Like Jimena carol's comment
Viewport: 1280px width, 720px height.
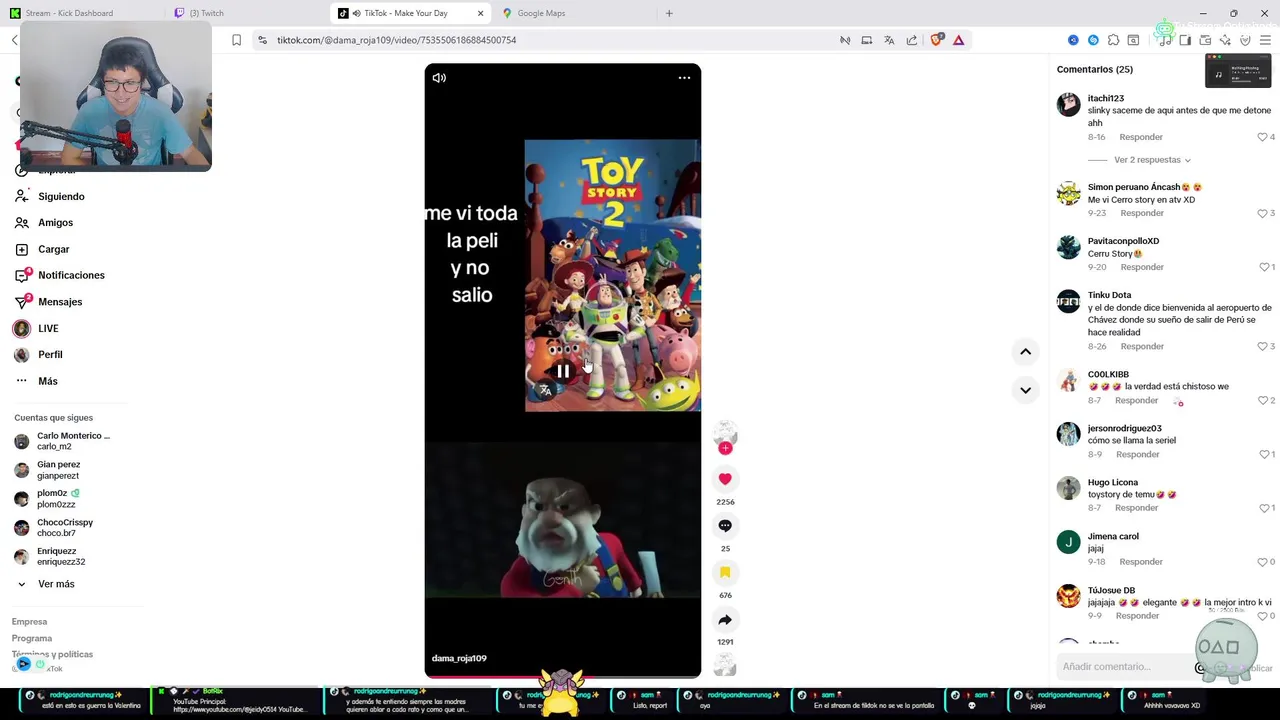point(1262,562)
